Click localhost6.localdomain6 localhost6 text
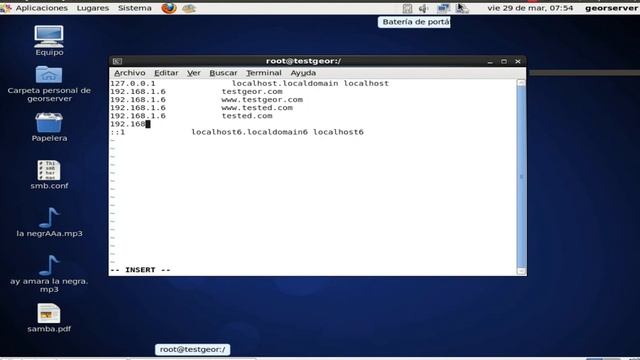 (278, 132)
